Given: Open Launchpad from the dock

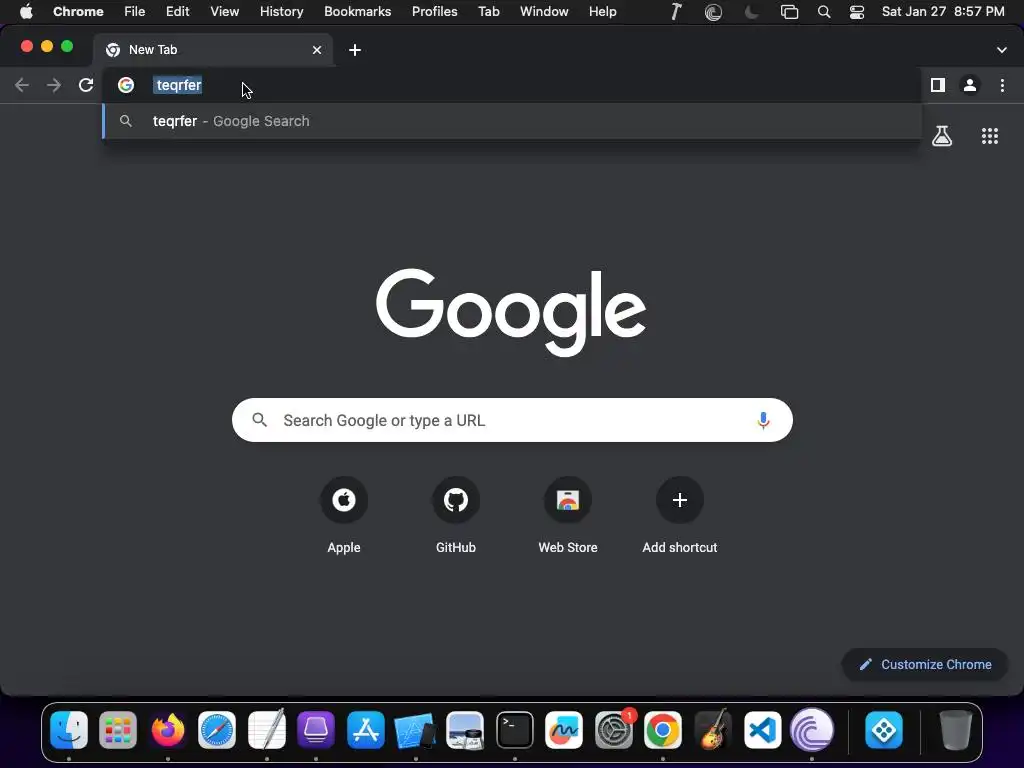Looking at the screenshot, I should pos(118,729).
